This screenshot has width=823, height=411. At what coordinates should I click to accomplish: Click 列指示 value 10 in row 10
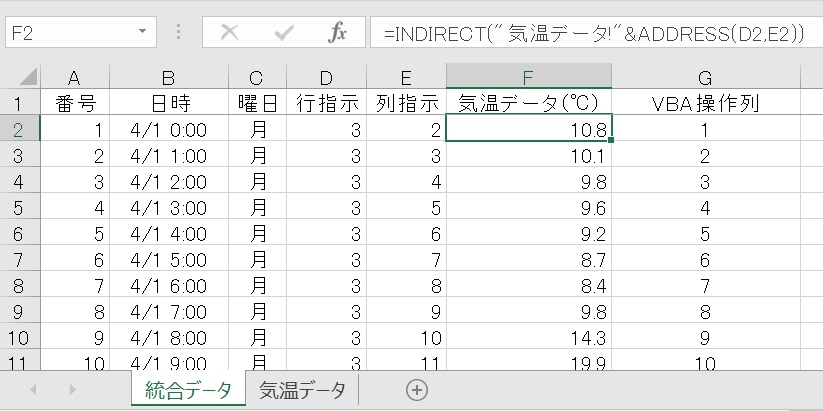pos(406,338)
